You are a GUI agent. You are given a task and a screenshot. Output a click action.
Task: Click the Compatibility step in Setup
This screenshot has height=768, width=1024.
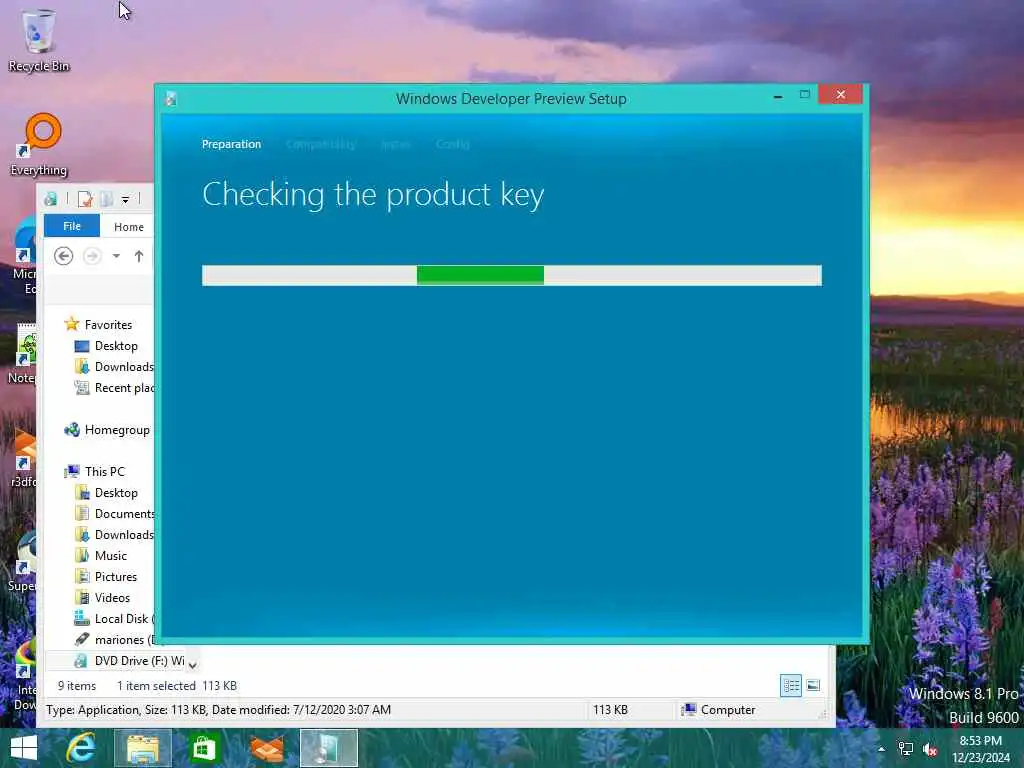[321, 144]
